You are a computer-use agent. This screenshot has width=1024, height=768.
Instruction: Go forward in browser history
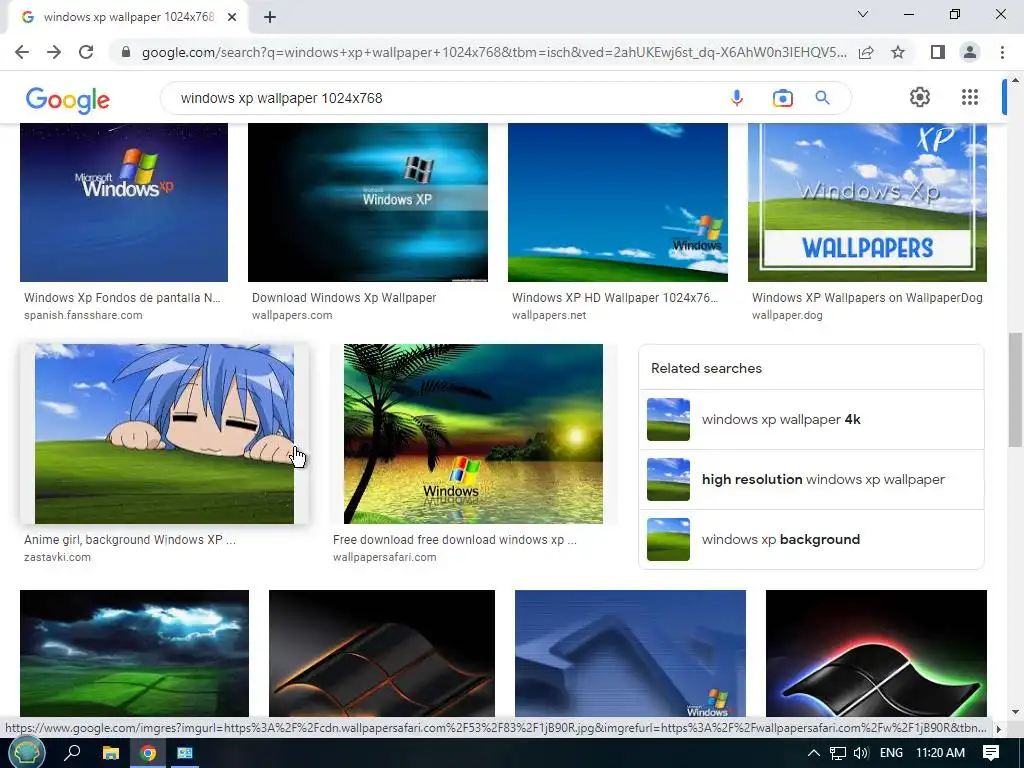54,52
